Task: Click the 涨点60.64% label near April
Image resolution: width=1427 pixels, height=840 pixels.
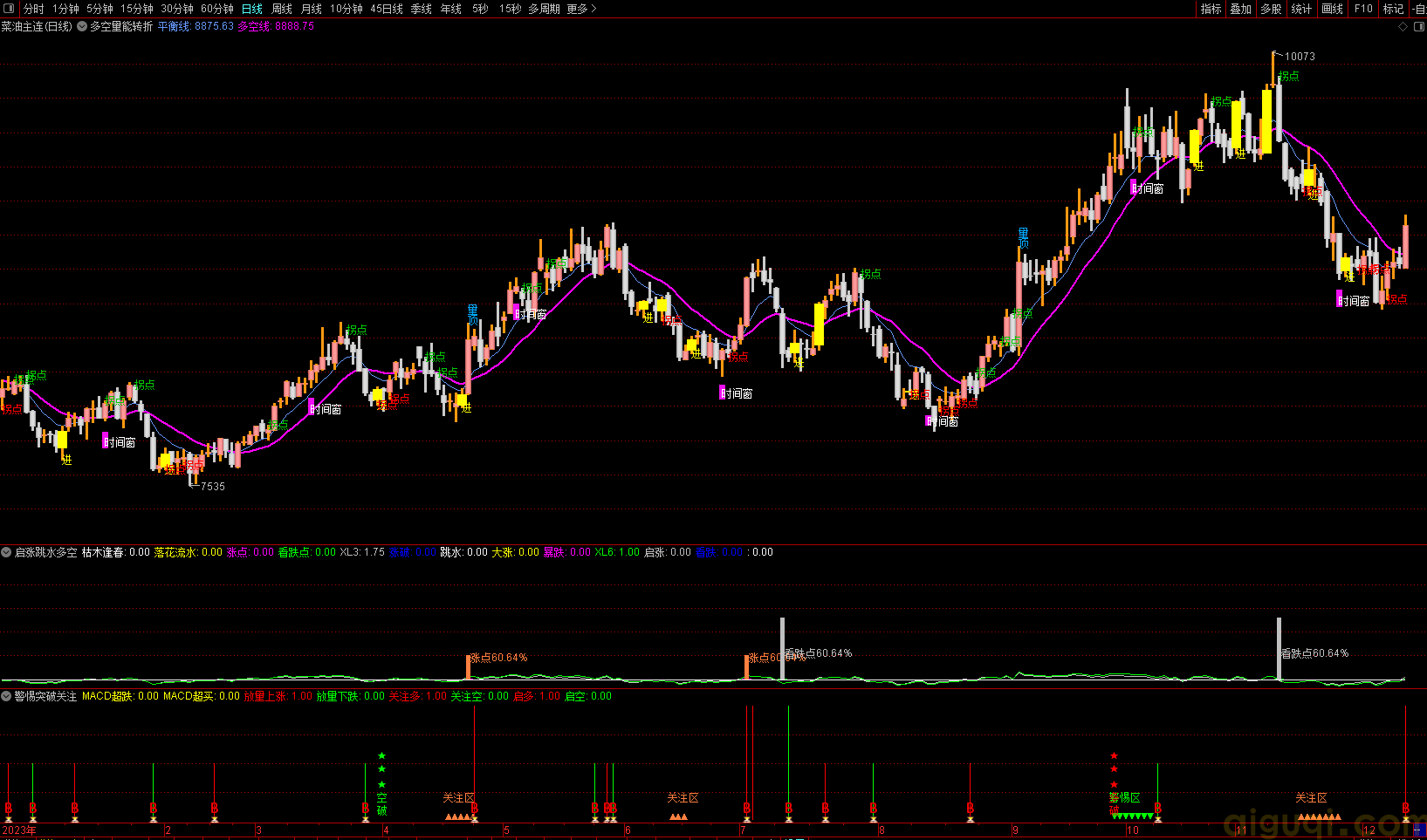Action: pyautogui.click(x=499, y=658)
